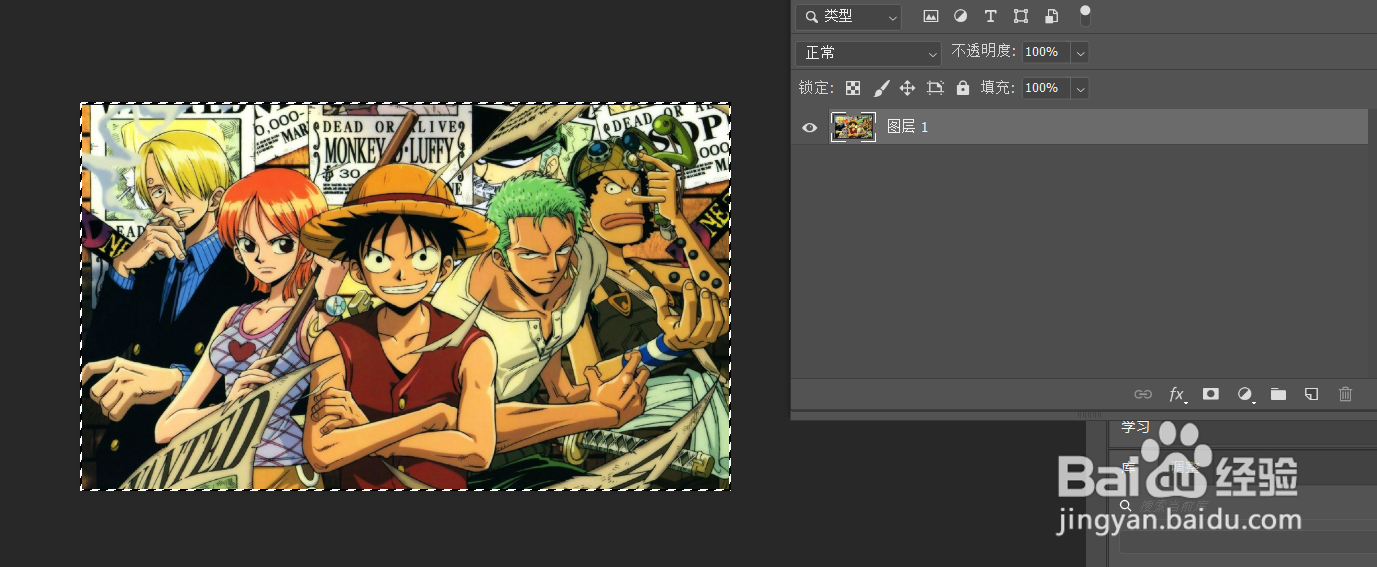Click the link layers icon
1377x567 pixels.
click(x=1142, y=394)
